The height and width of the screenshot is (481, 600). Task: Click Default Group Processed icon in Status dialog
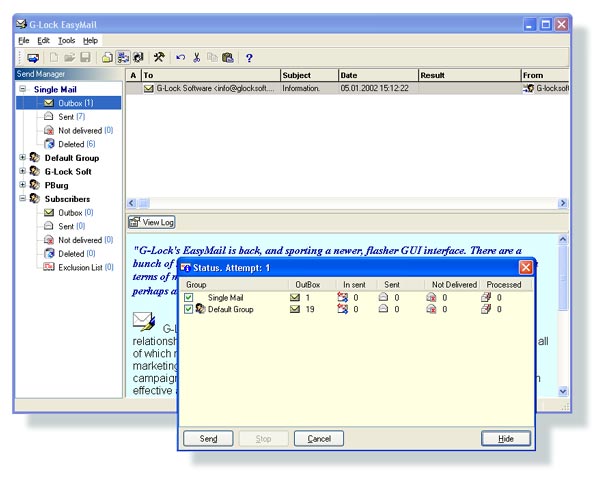pyautogui.click(x=486, y=309)
